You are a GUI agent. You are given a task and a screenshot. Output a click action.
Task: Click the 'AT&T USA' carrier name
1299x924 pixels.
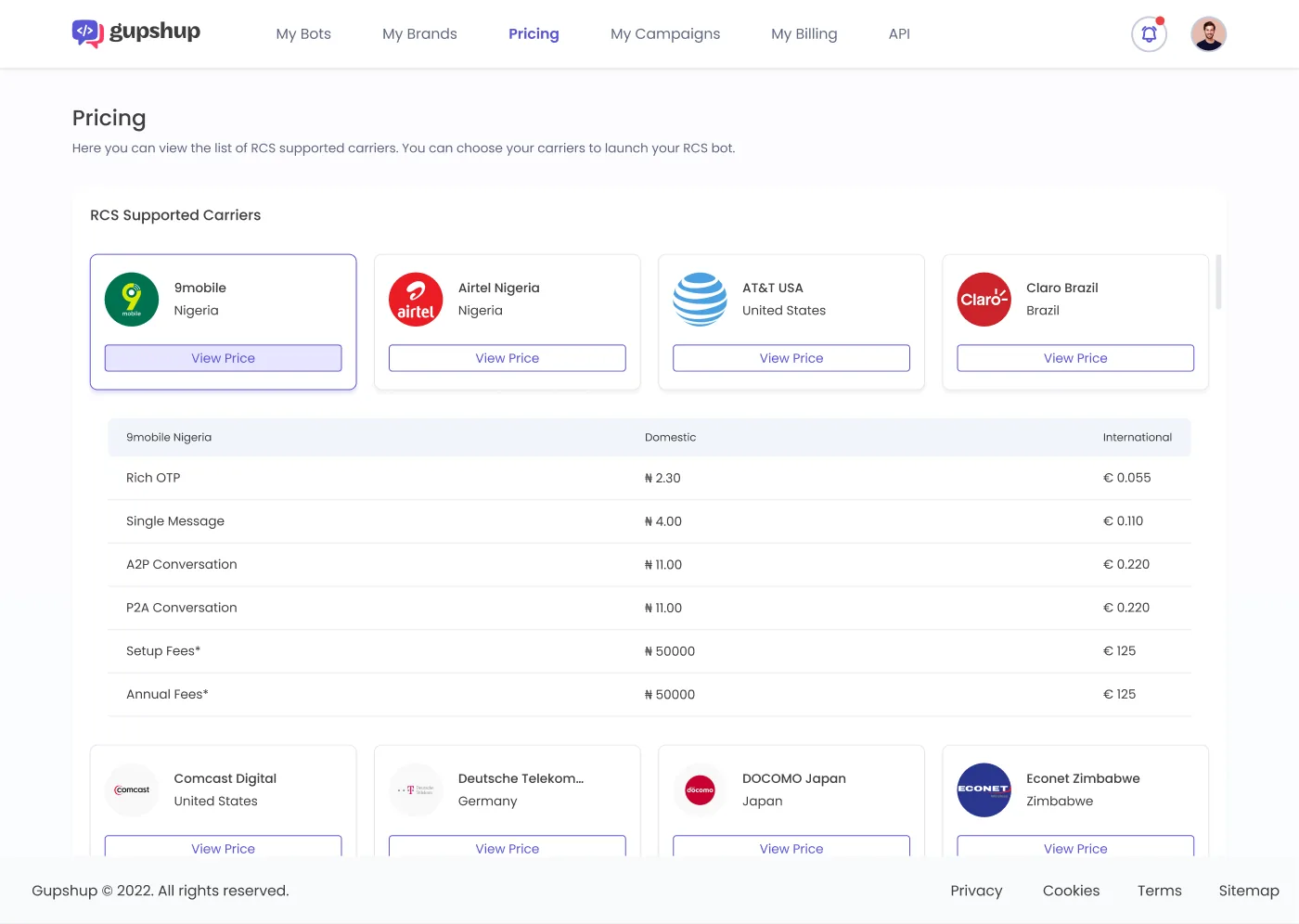[773, 288]
